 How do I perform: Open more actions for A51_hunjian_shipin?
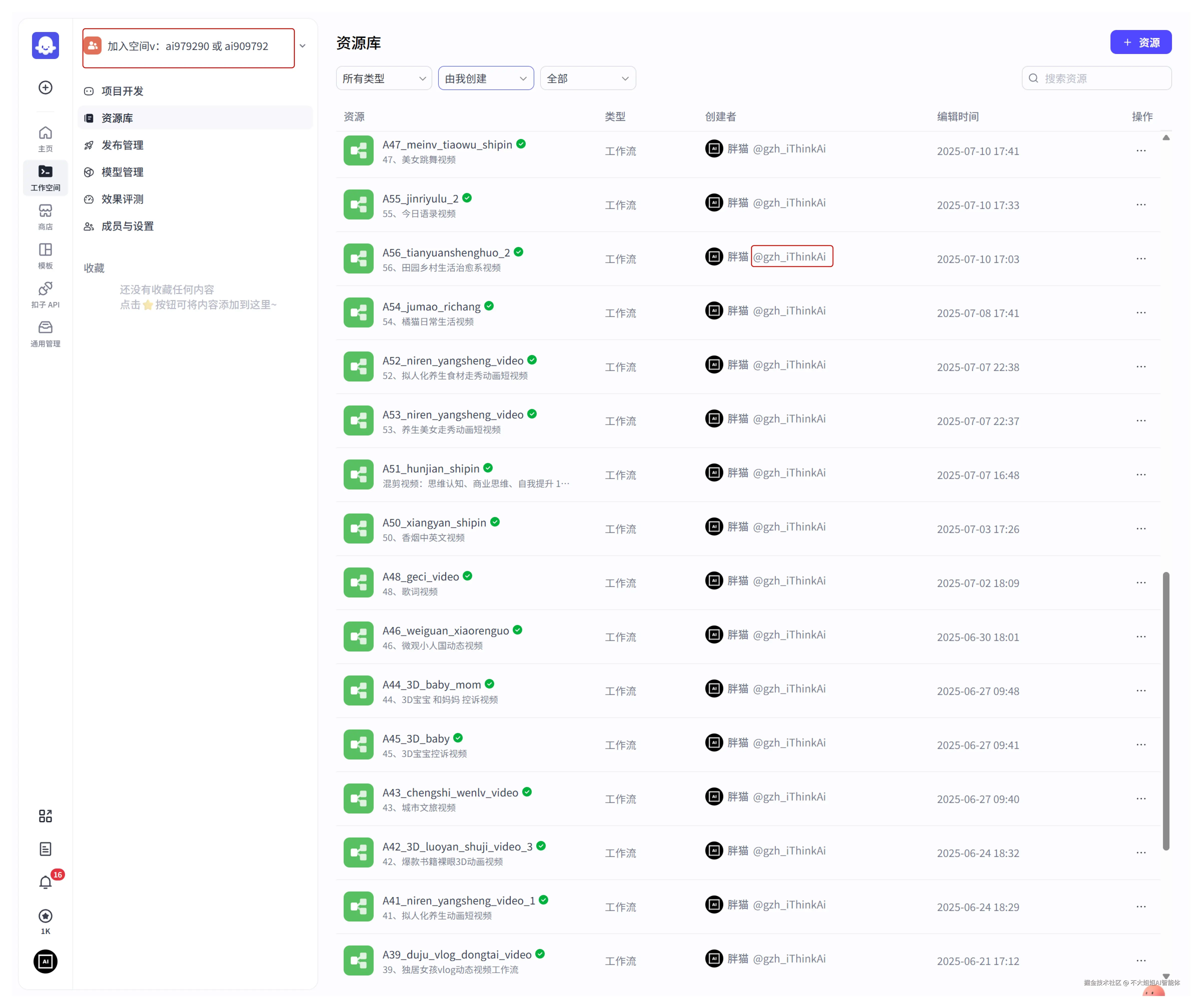point(1141,475)
